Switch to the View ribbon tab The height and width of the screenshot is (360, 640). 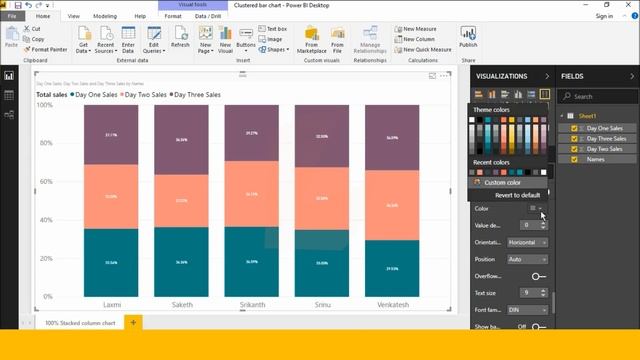(x=73, y=16)
